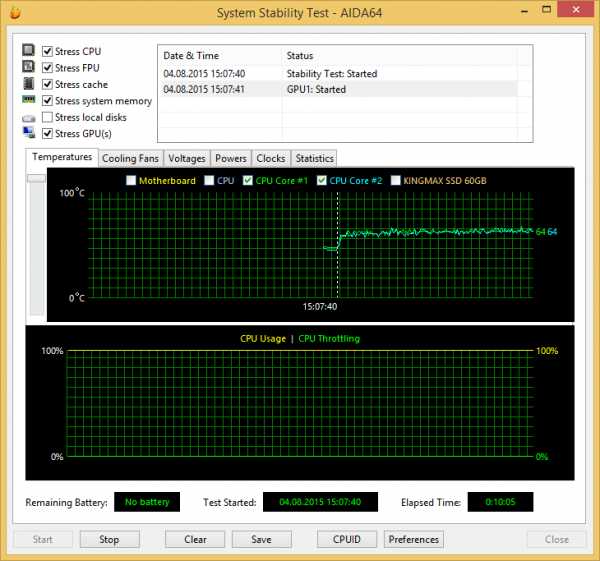Toggle the Stress GPU(s) checkbox

(47, 134)
